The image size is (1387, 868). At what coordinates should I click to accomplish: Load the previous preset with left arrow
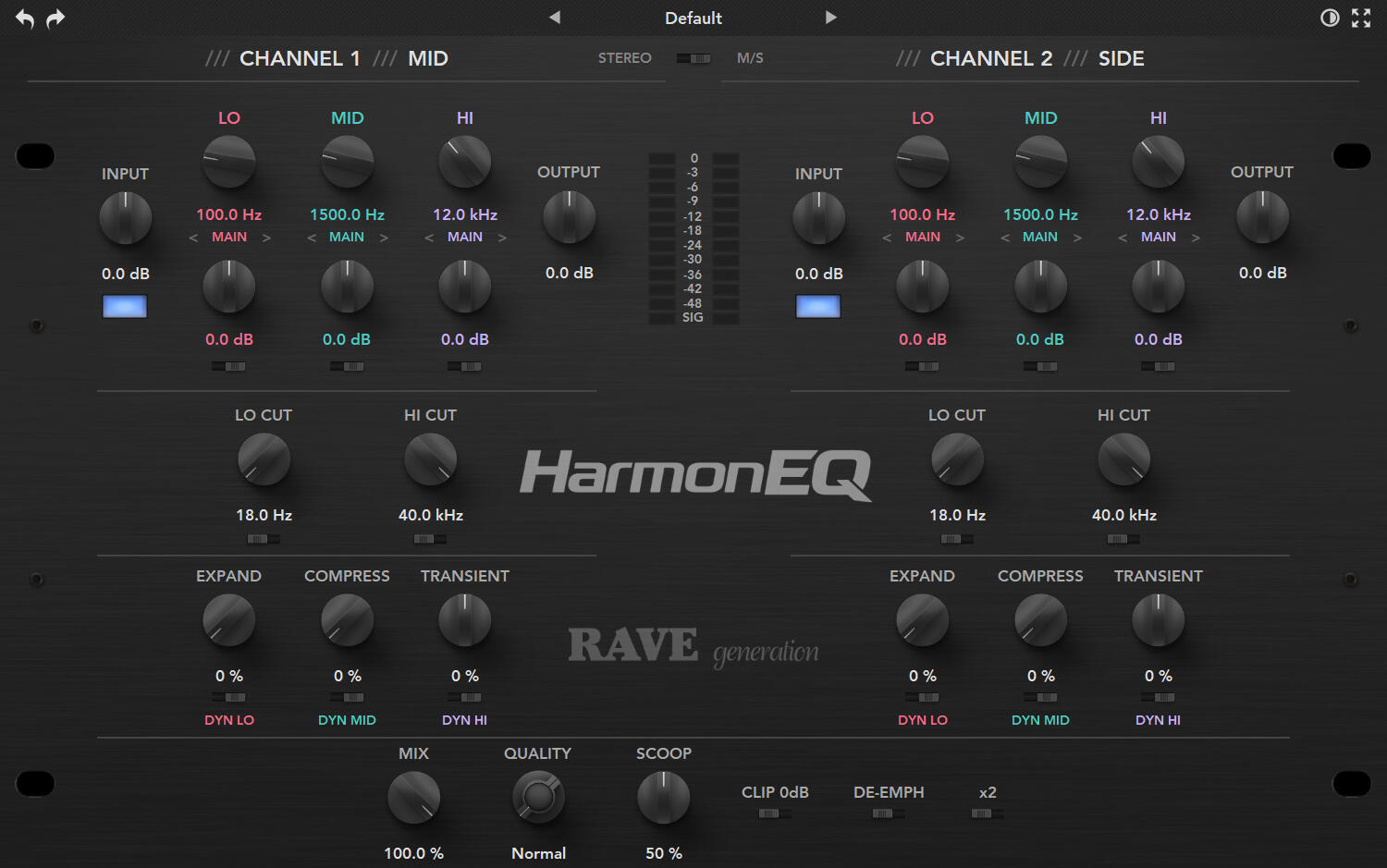pyautogui.click(x=555, y=18)
